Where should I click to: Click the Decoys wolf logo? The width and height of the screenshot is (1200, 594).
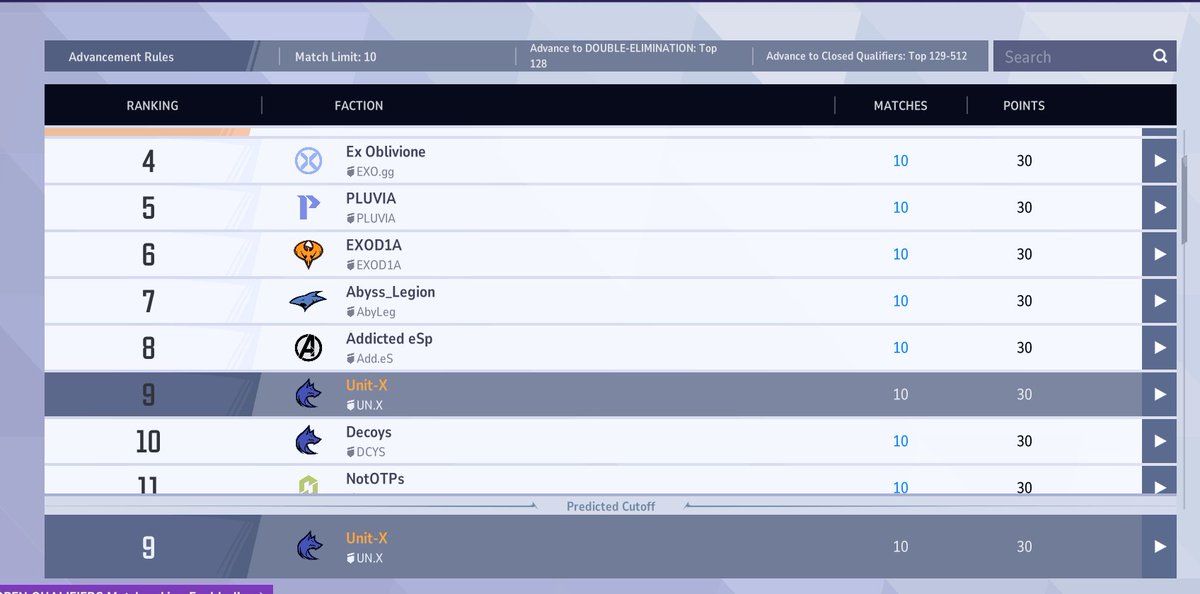click(x=308, y=441)
